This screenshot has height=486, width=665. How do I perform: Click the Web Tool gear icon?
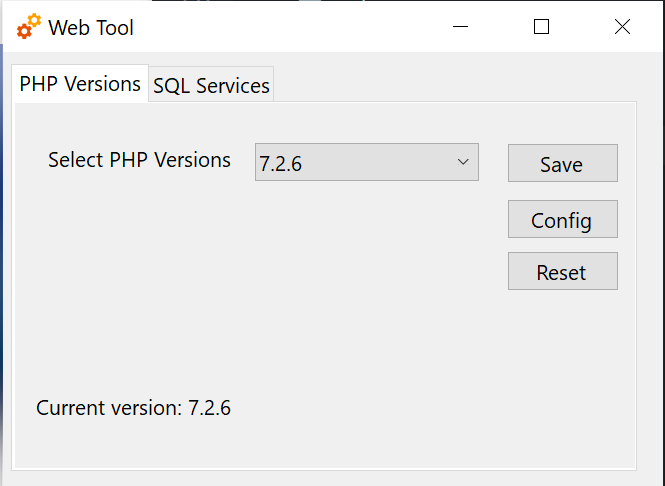[29, 27]
